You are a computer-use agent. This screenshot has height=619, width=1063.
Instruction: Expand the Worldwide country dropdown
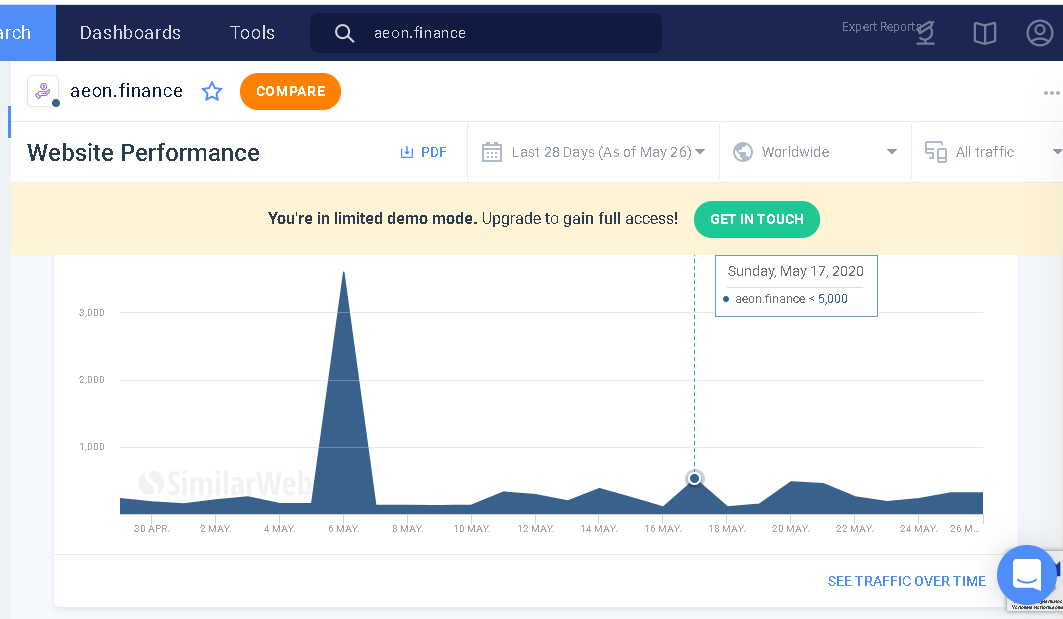pyautogui.click(x=892, y=152)
